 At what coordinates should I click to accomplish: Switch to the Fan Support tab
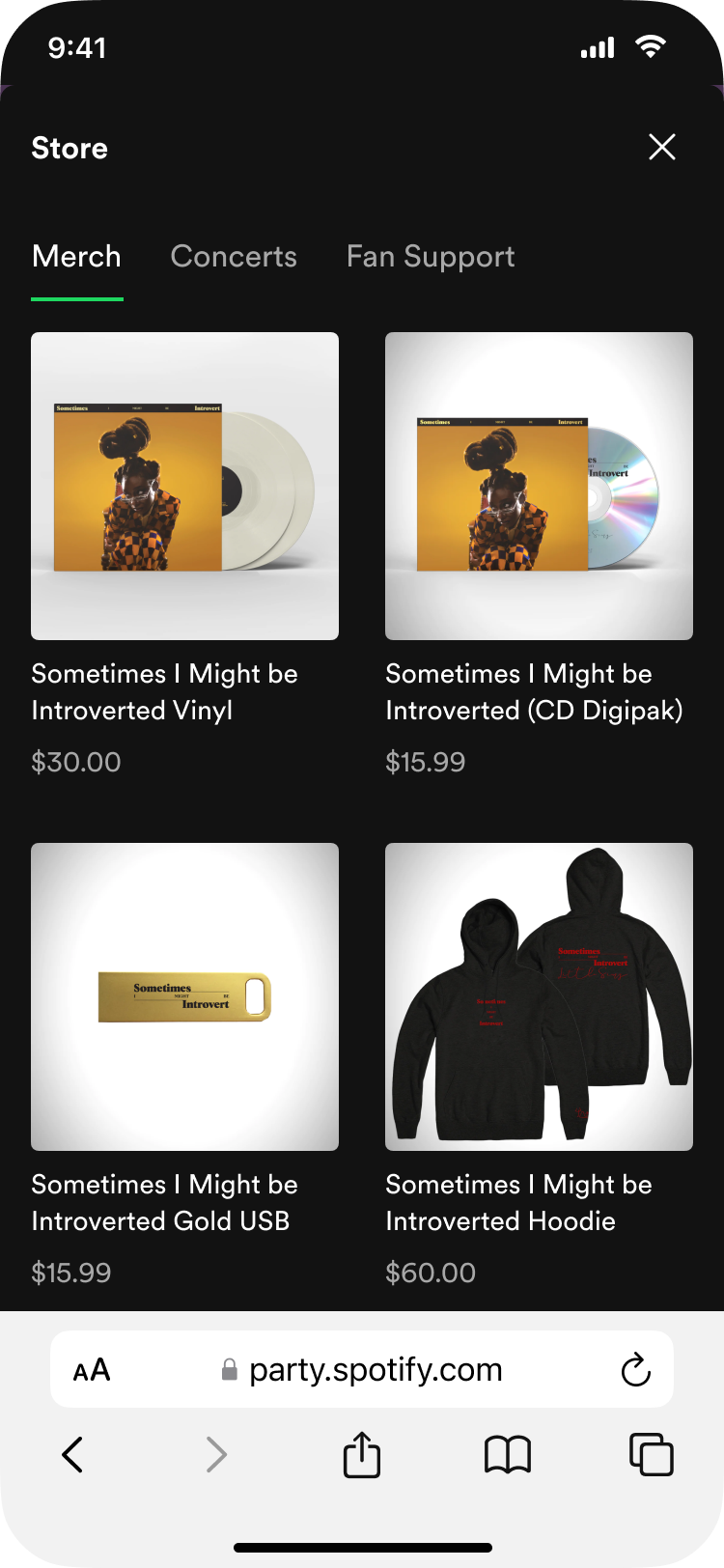pyautogui.click(x=431, y=257)
